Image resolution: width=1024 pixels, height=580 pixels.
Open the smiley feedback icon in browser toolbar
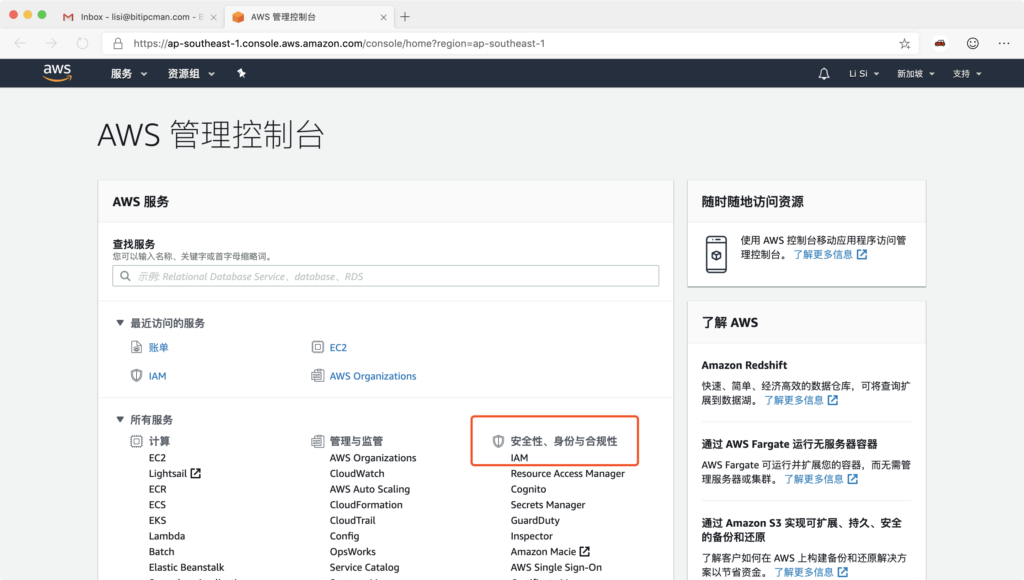click(972, 43)
